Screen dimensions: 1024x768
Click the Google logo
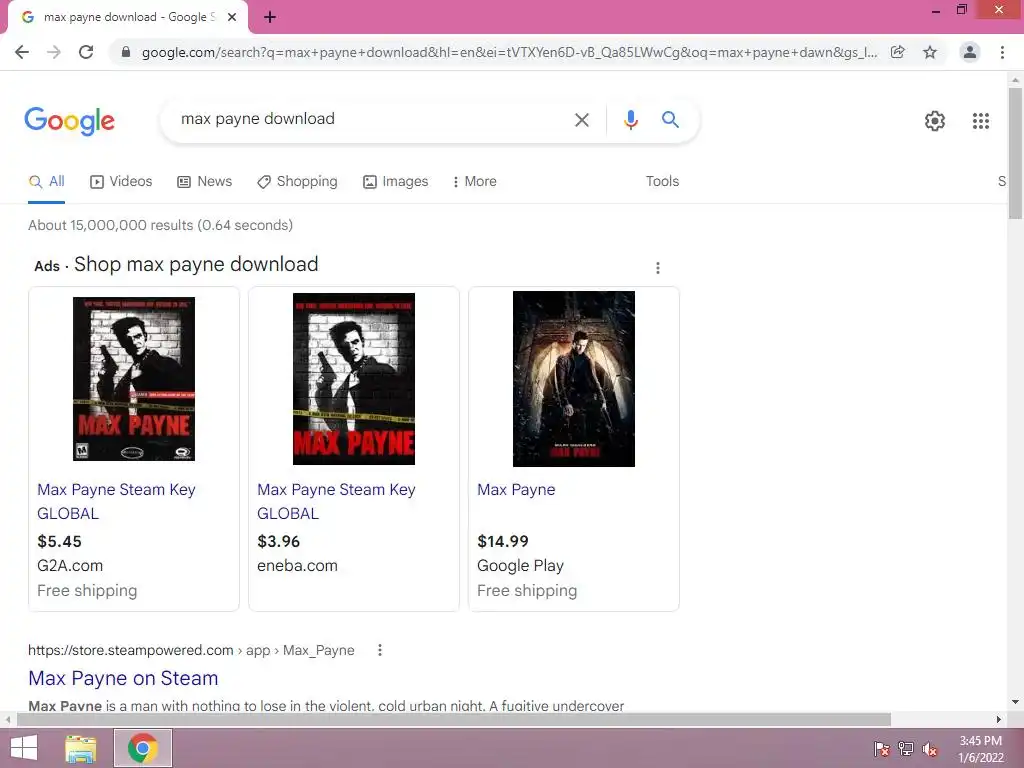click(x=69, y=121)
